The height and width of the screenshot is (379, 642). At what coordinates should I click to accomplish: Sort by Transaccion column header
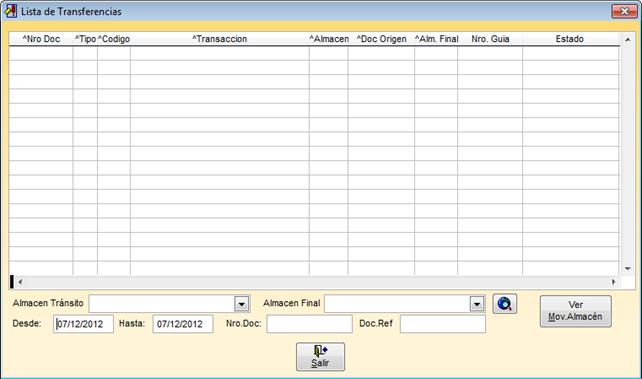click(219, 39)
